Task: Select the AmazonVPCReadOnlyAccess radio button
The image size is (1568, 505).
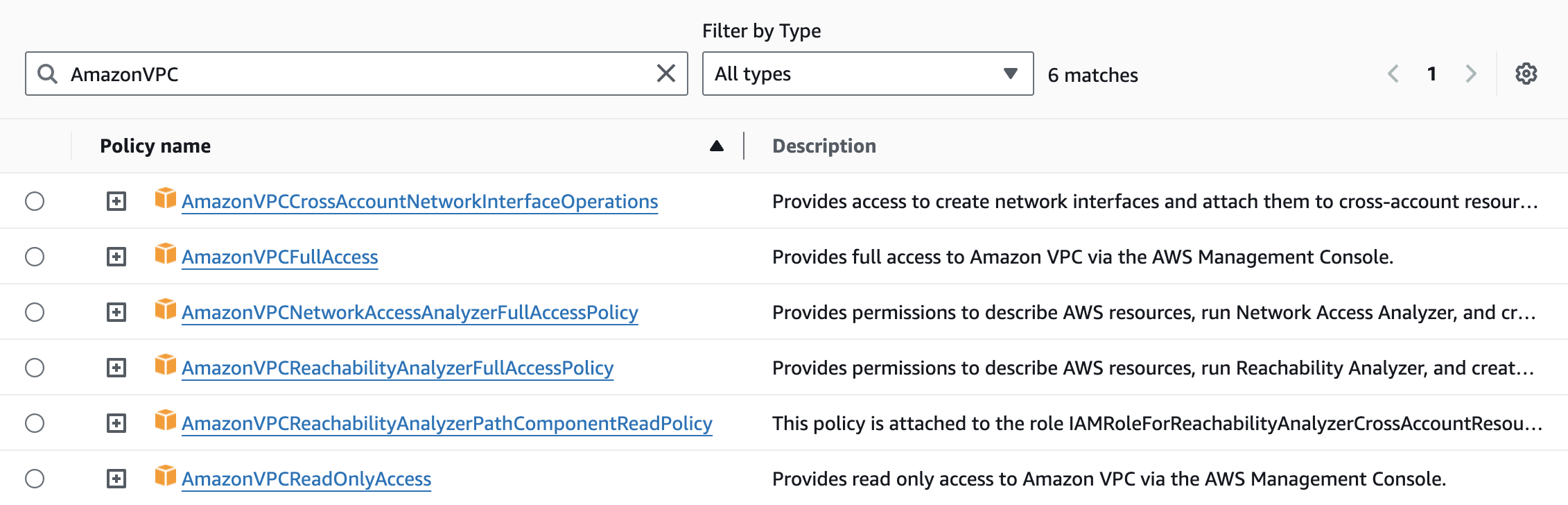Action: click(35, 479)
